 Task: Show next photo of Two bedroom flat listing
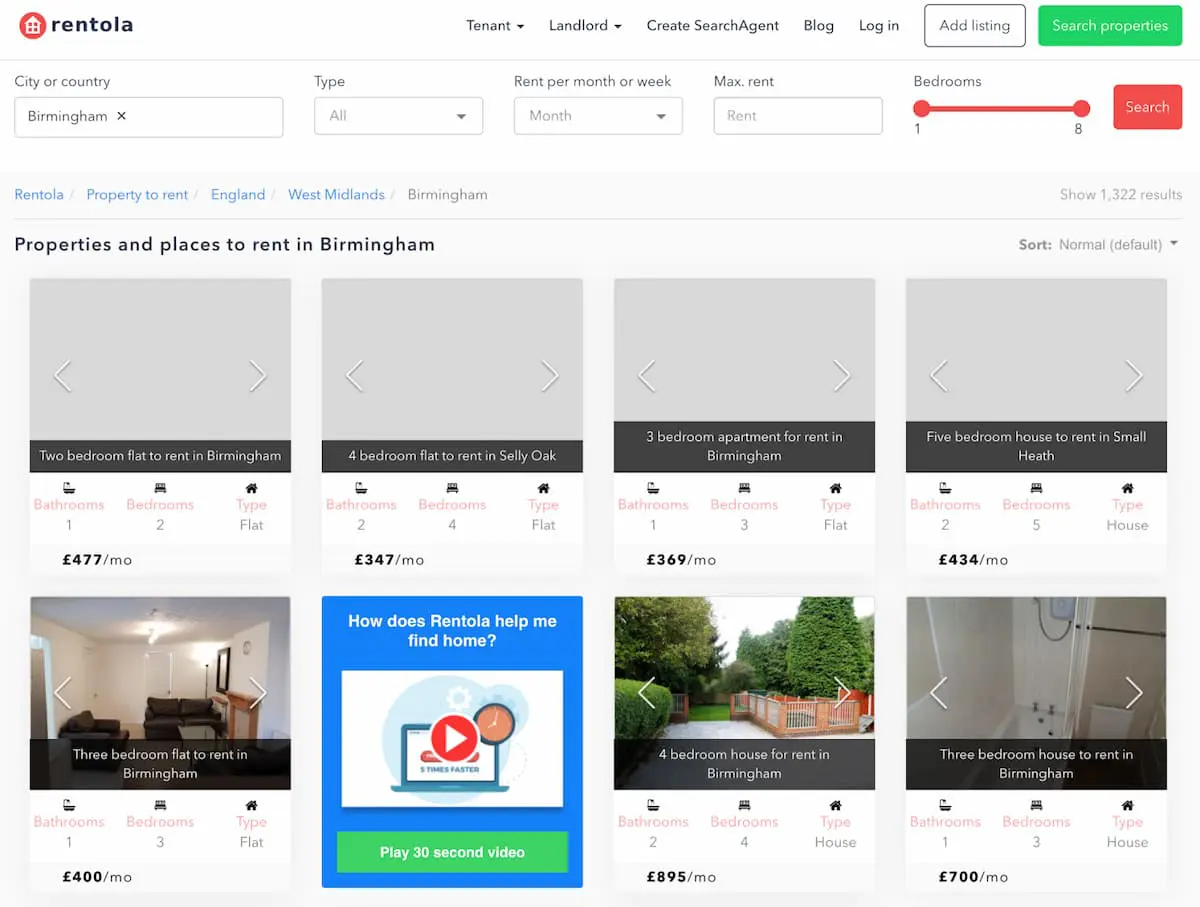[x=258, y=376]
